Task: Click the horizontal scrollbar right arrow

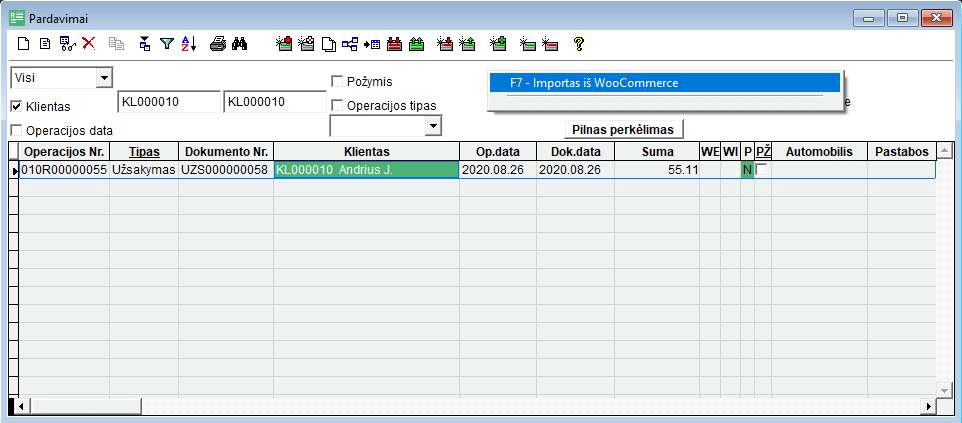Action: coord(928,406)
